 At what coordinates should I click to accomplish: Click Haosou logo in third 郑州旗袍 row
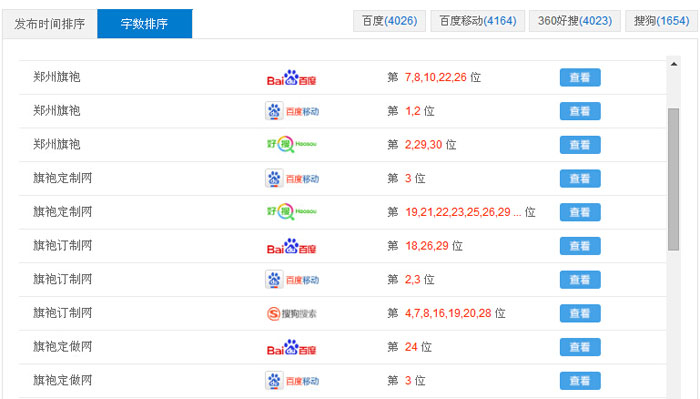(292, 144)
